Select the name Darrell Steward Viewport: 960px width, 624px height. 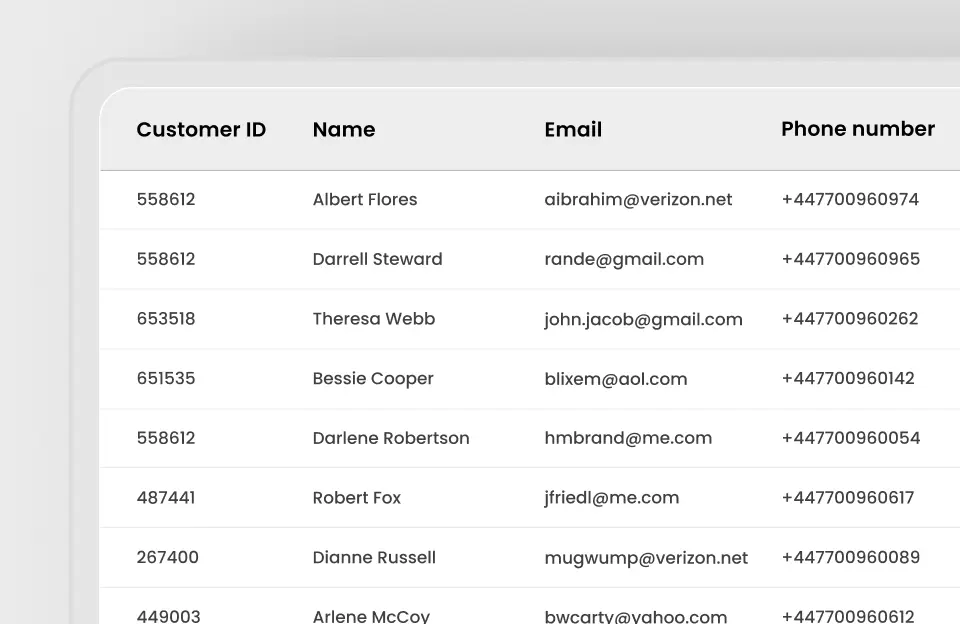377,259
